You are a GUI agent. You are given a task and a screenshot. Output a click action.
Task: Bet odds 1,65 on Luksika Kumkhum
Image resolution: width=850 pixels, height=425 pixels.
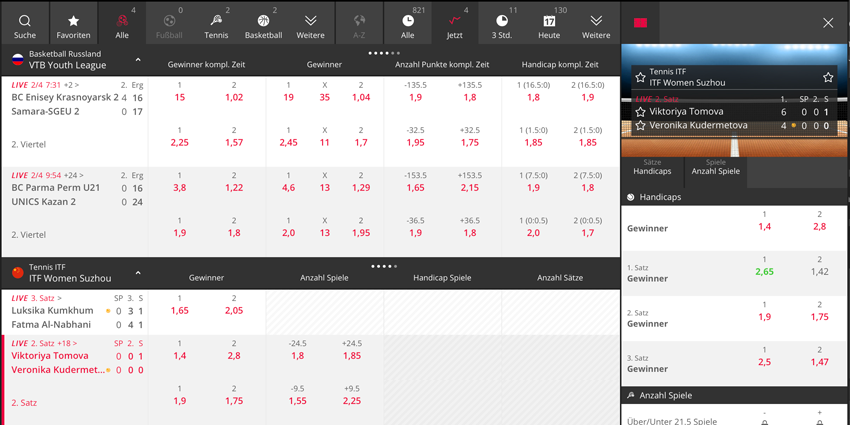[x=179, y=311]
